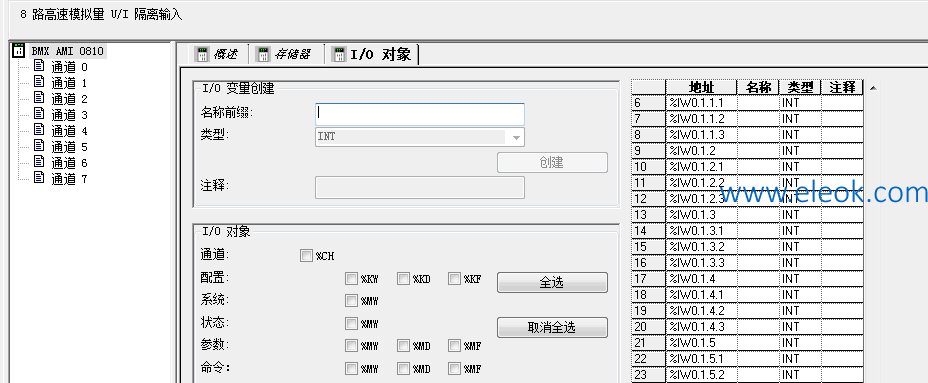Check the 命令 %MW checkbox

pyautogui.click(x=351, y=368)
